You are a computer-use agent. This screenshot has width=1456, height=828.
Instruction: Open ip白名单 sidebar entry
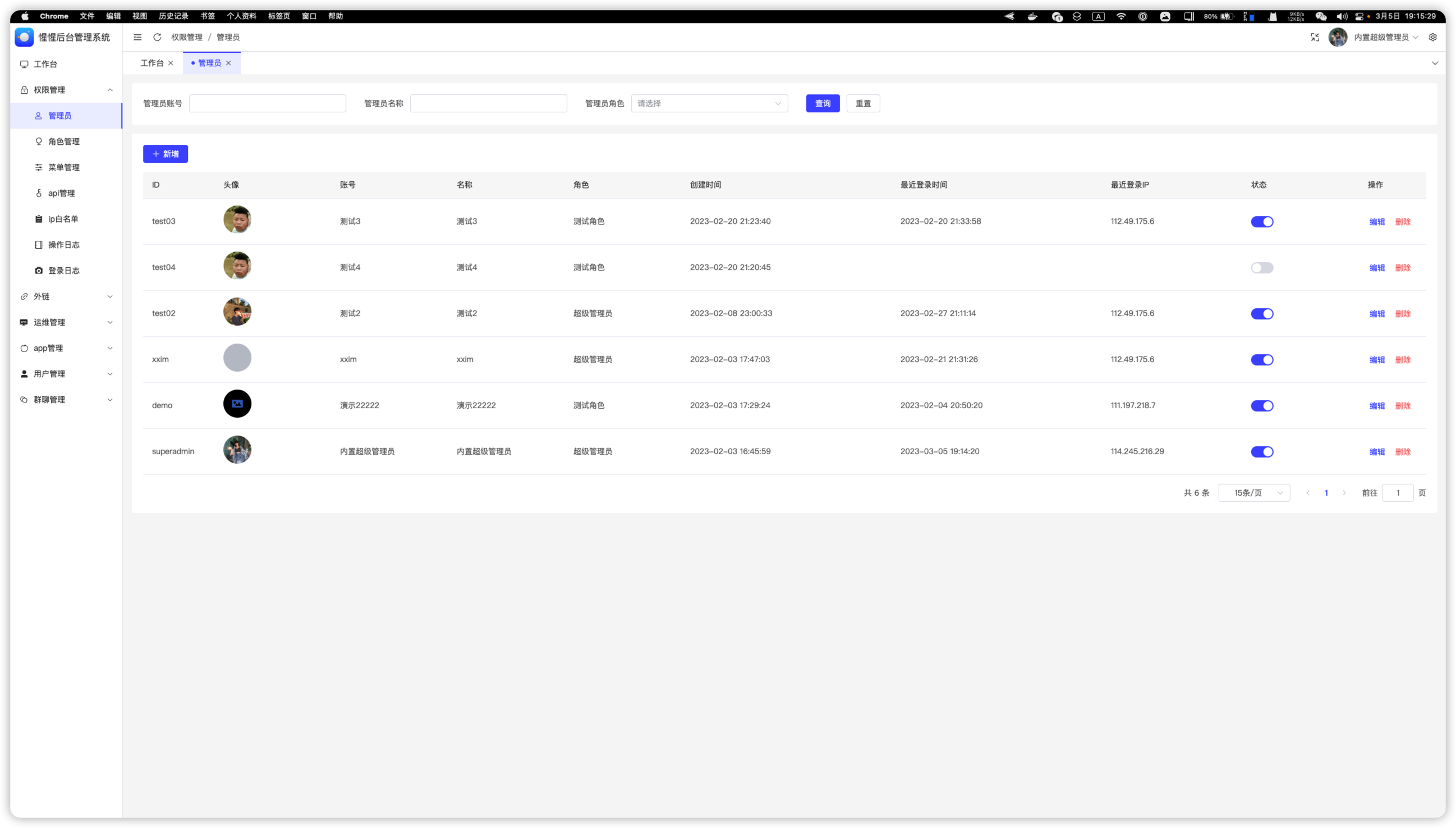click(63, 219)
